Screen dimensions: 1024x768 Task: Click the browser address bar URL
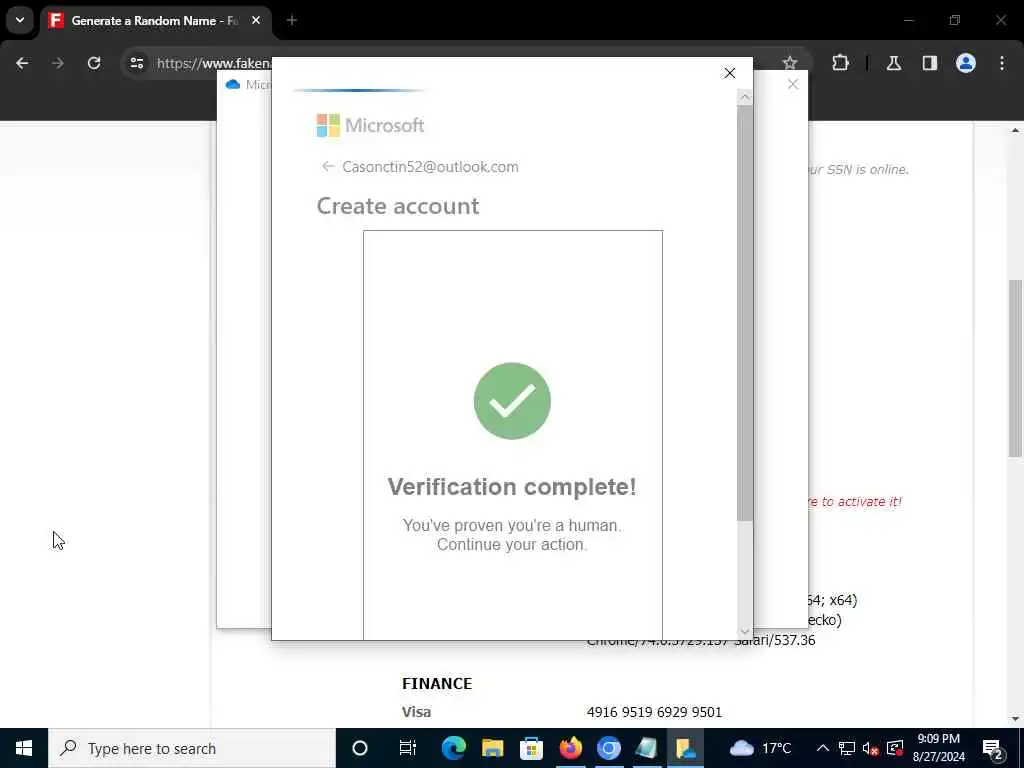pyautogui.click(x=214, y=63)
